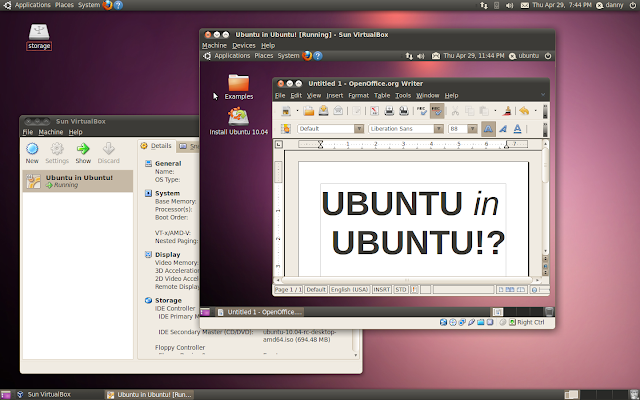640x400 pixels.
Task: Toggle STD selection mode in Writer status bar
Action: [x=401, y=289]
